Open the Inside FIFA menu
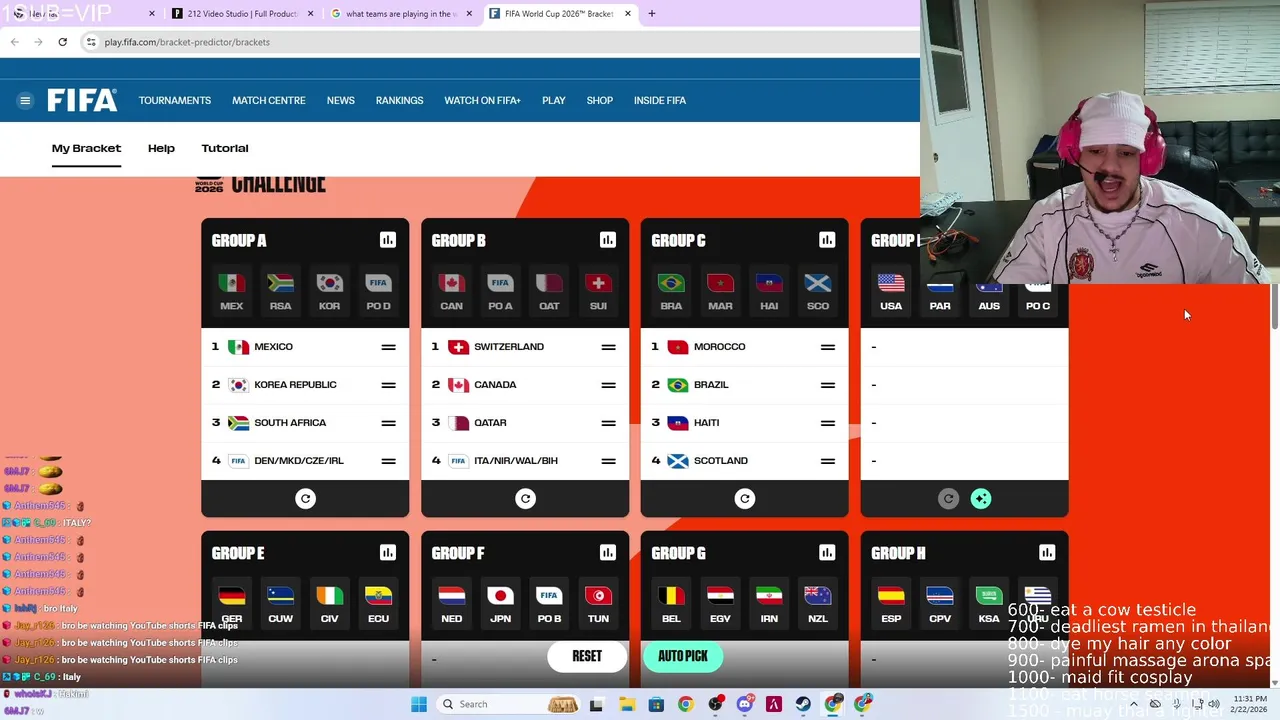The height and width of the screenshot is (720, 1280). 660,100
